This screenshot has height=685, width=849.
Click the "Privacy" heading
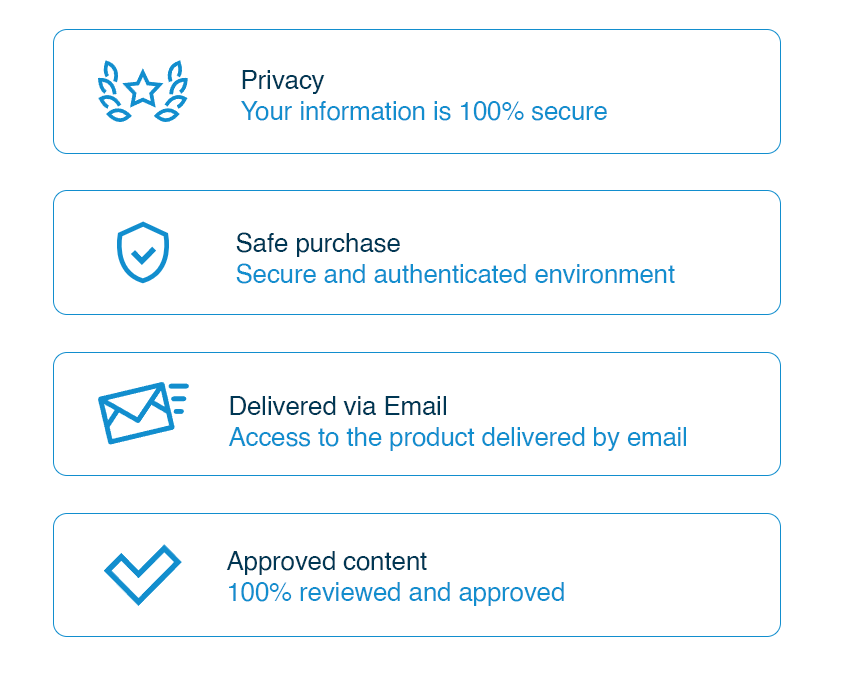coord(282,80)
